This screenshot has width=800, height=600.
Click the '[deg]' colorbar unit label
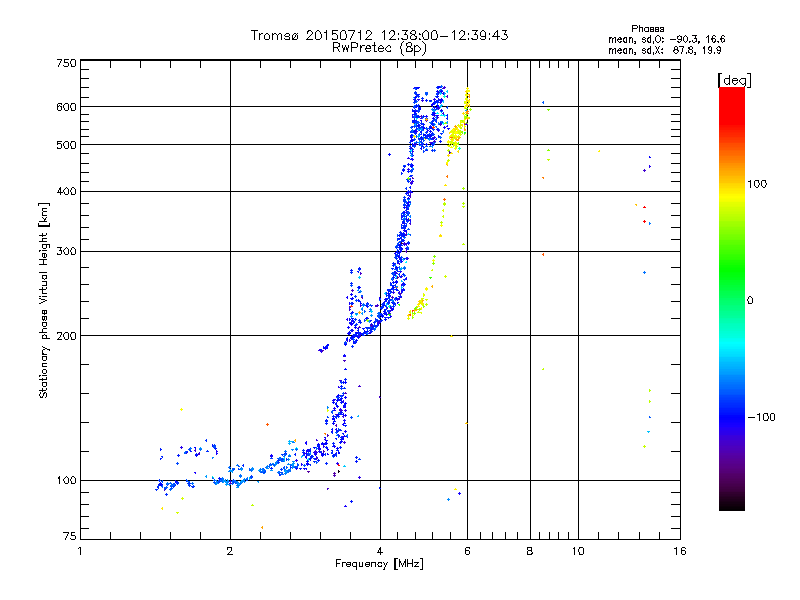(734, 80)
